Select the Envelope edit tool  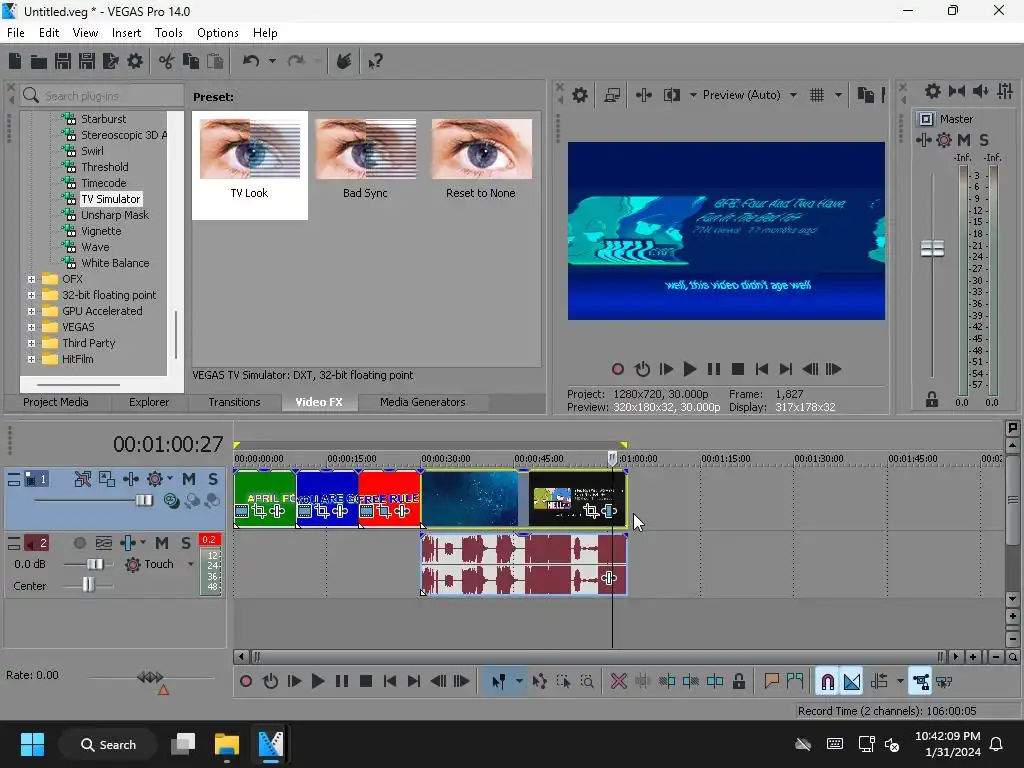point(539,682)
